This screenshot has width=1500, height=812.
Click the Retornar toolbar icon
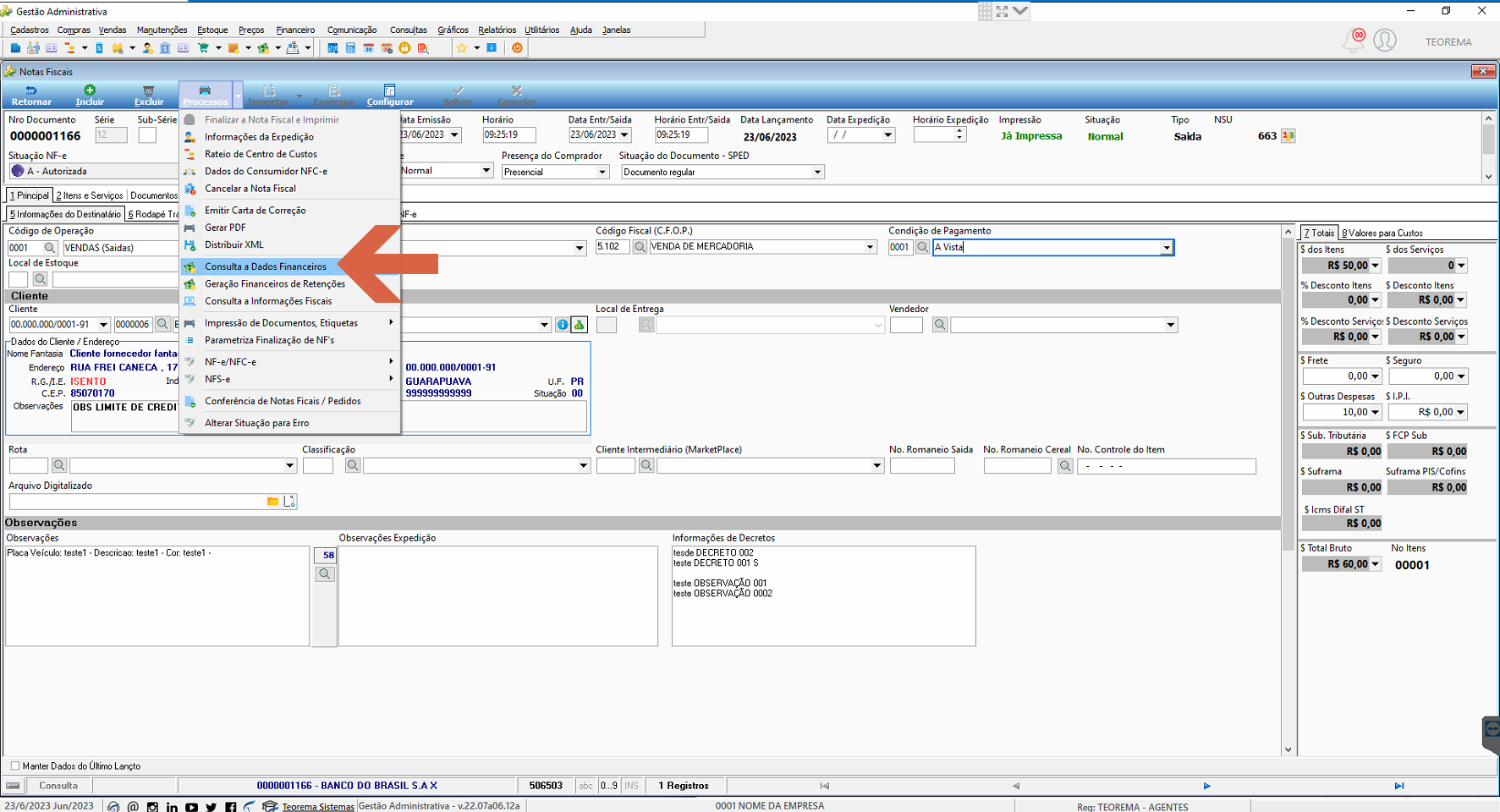coord(31,95)
